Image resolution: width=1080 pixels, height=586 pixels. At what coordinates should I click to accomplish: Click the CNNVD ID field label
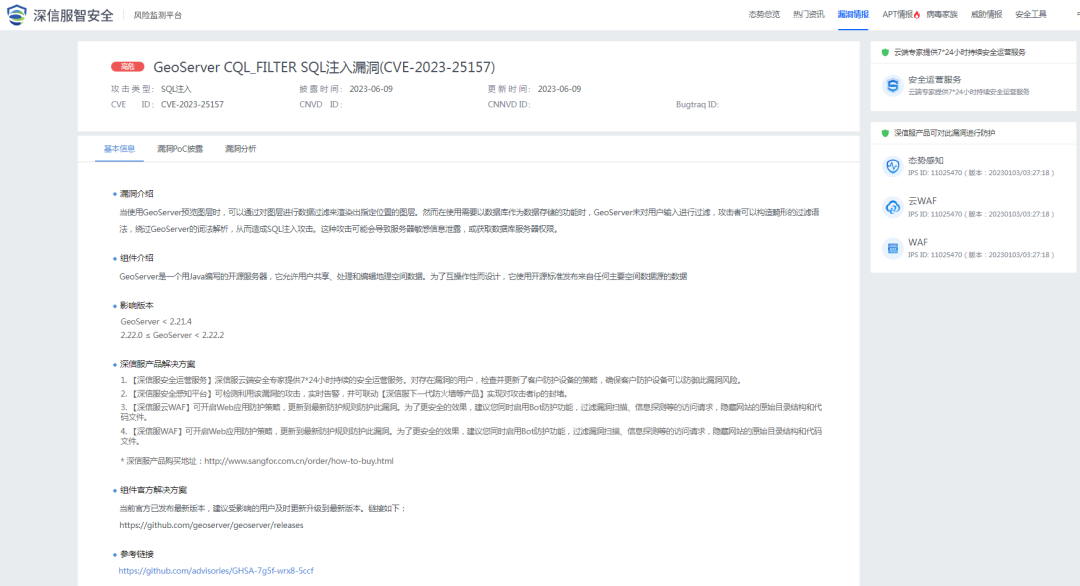tap(509, 105)
